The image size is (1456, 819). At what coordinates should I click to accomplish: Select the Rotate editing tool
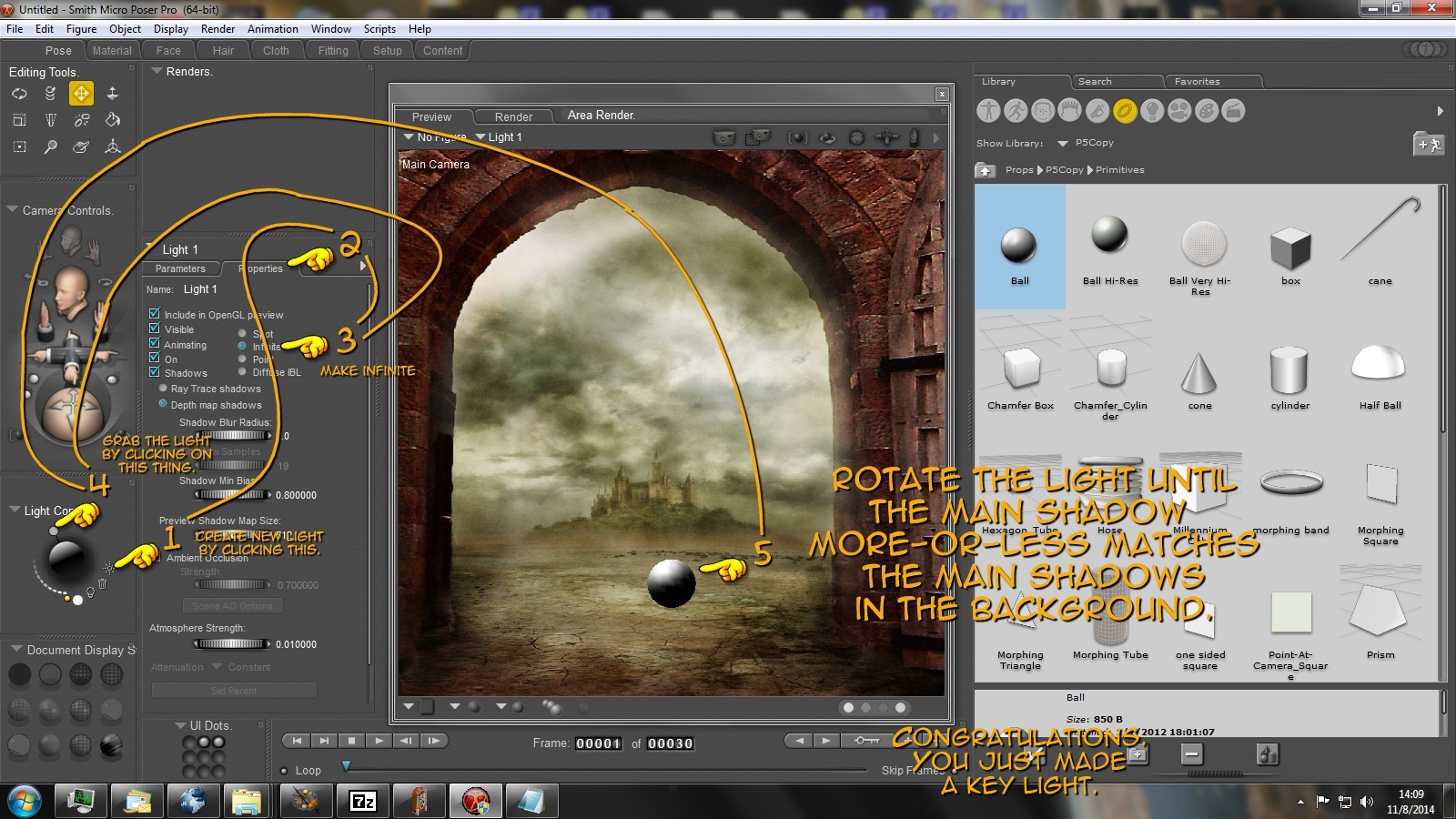(x=19, y=93)
